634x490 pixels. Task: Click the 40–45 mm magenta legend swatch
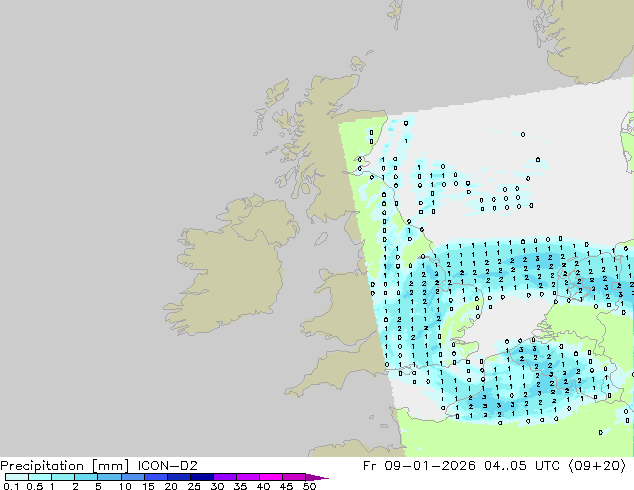[271, 477]
